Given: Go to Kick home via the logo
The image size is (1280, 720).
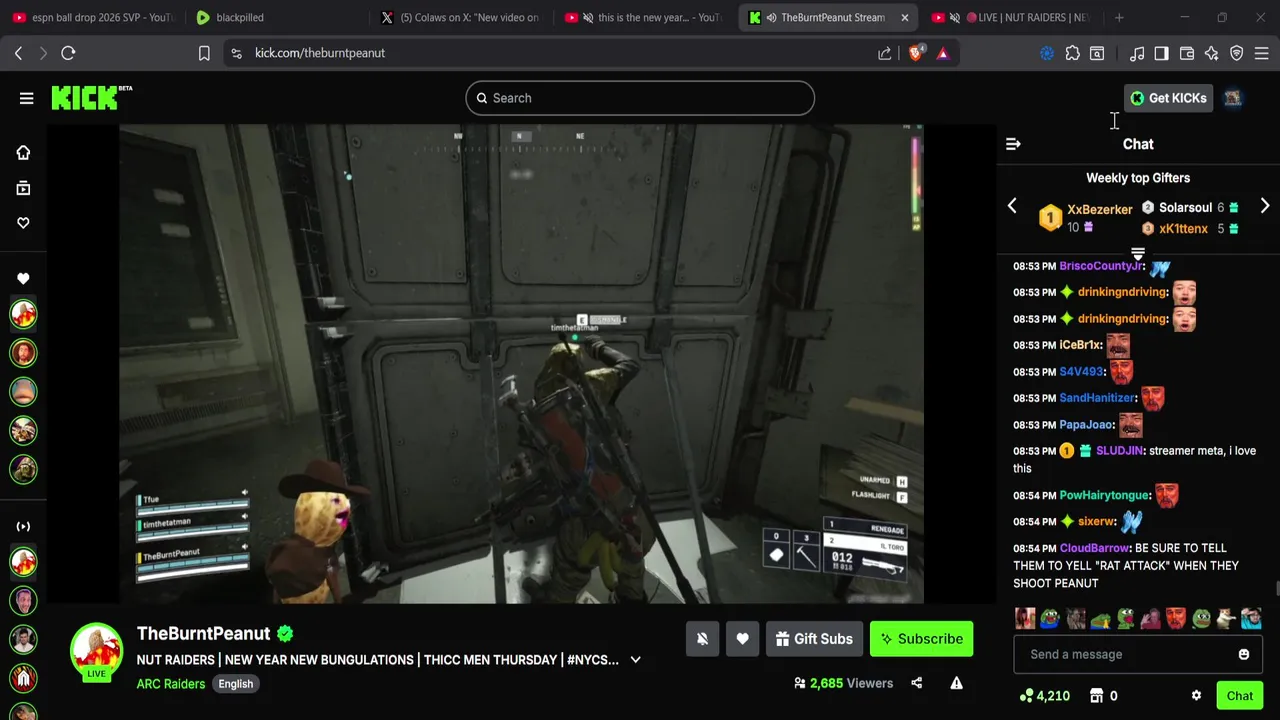Looking at the screenshot, I should pos(91,97).
